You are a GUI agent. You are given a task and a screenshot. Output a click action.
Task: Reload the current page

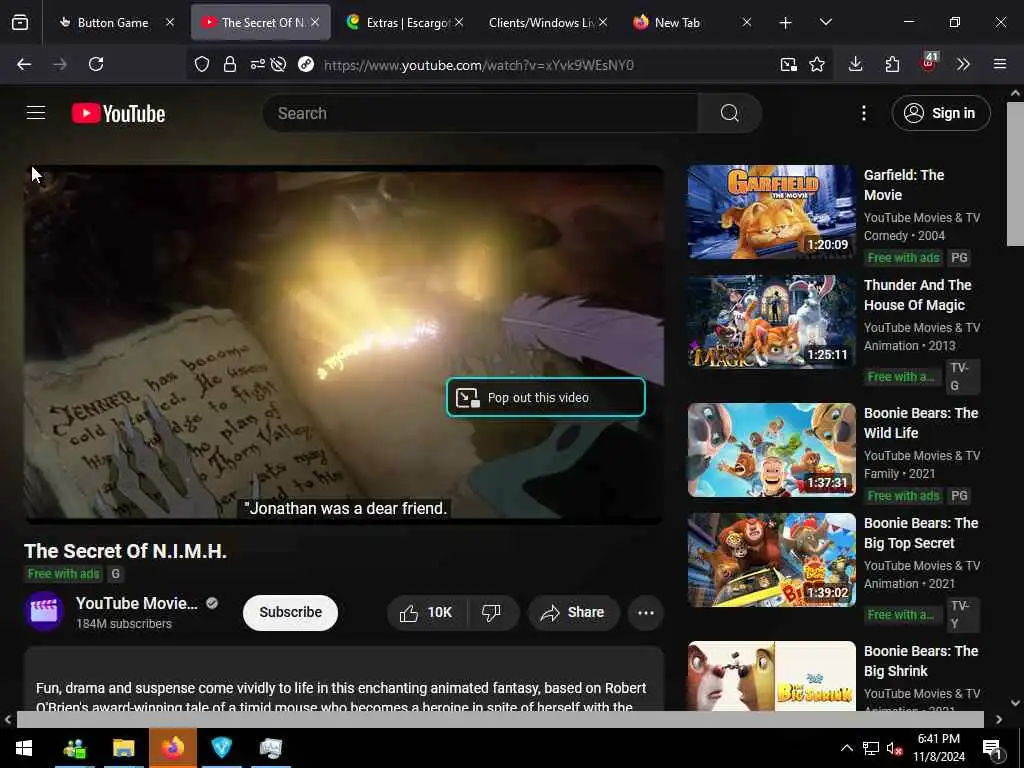[96, 64]
